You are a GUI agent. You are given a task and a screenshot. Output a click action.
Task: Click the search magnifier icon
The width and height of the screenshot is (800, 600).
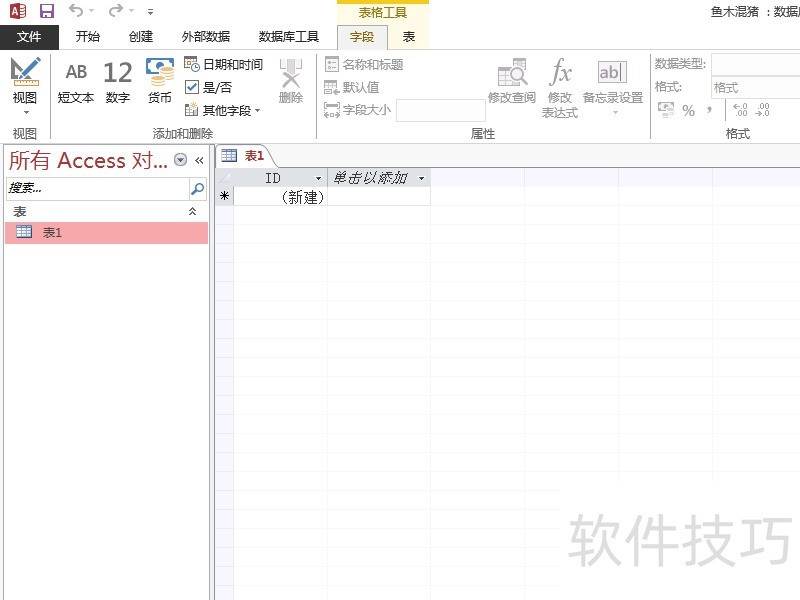pyautogui.click(x=197, y=188)
